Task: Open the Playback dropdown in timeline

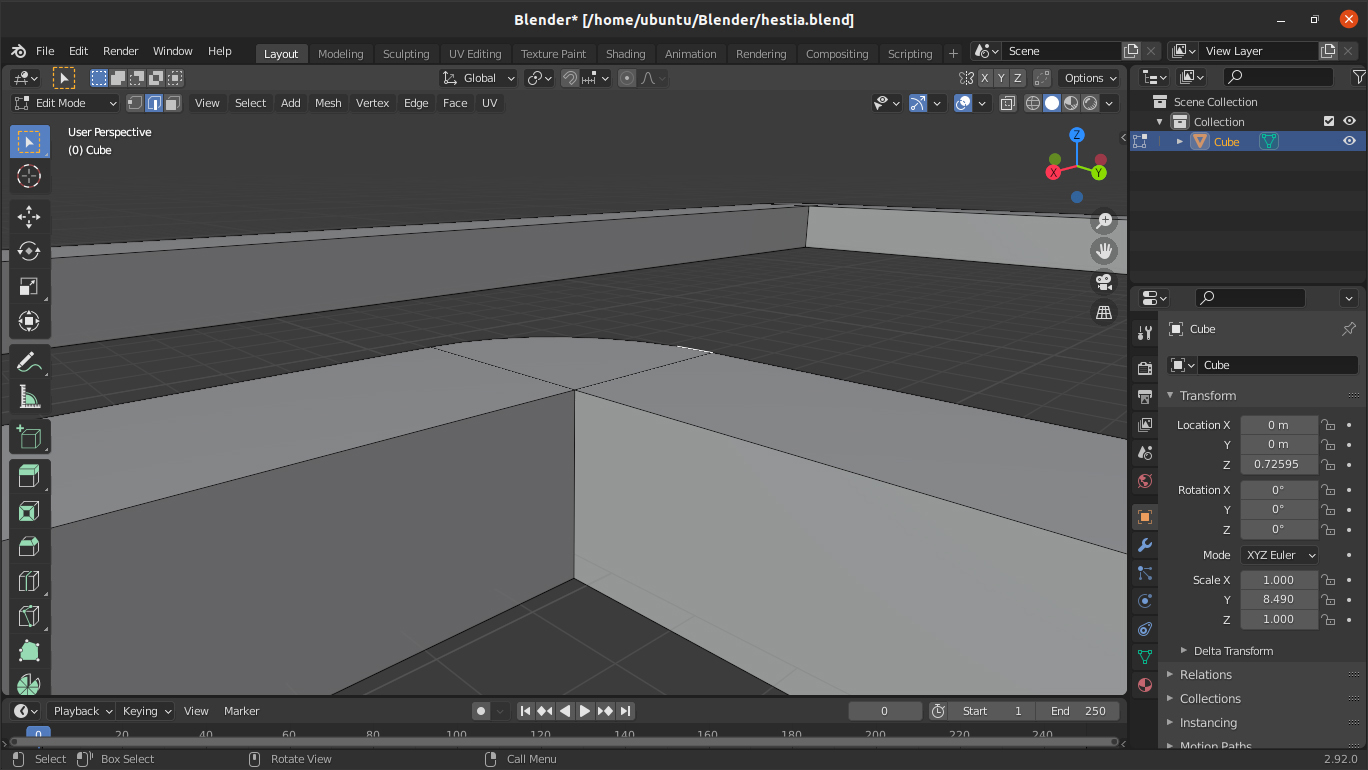Action: pyautogui.click(x=81, y=711)
